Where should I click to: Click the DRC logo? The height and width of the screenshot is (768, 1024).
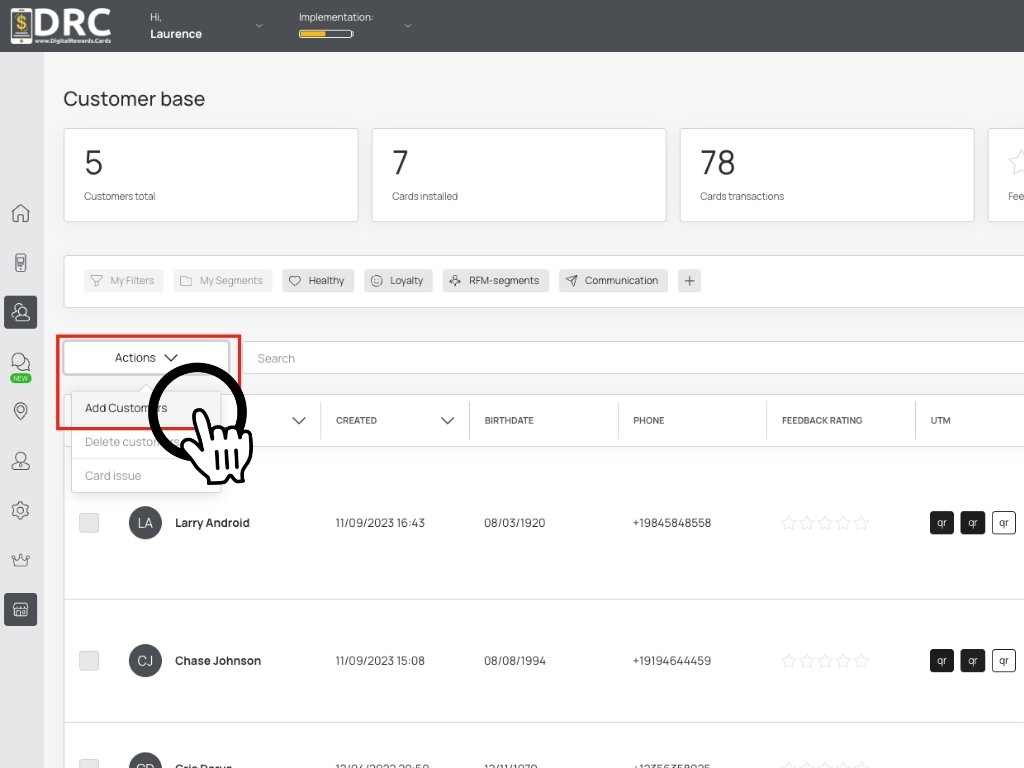click(x=61, y=25)
